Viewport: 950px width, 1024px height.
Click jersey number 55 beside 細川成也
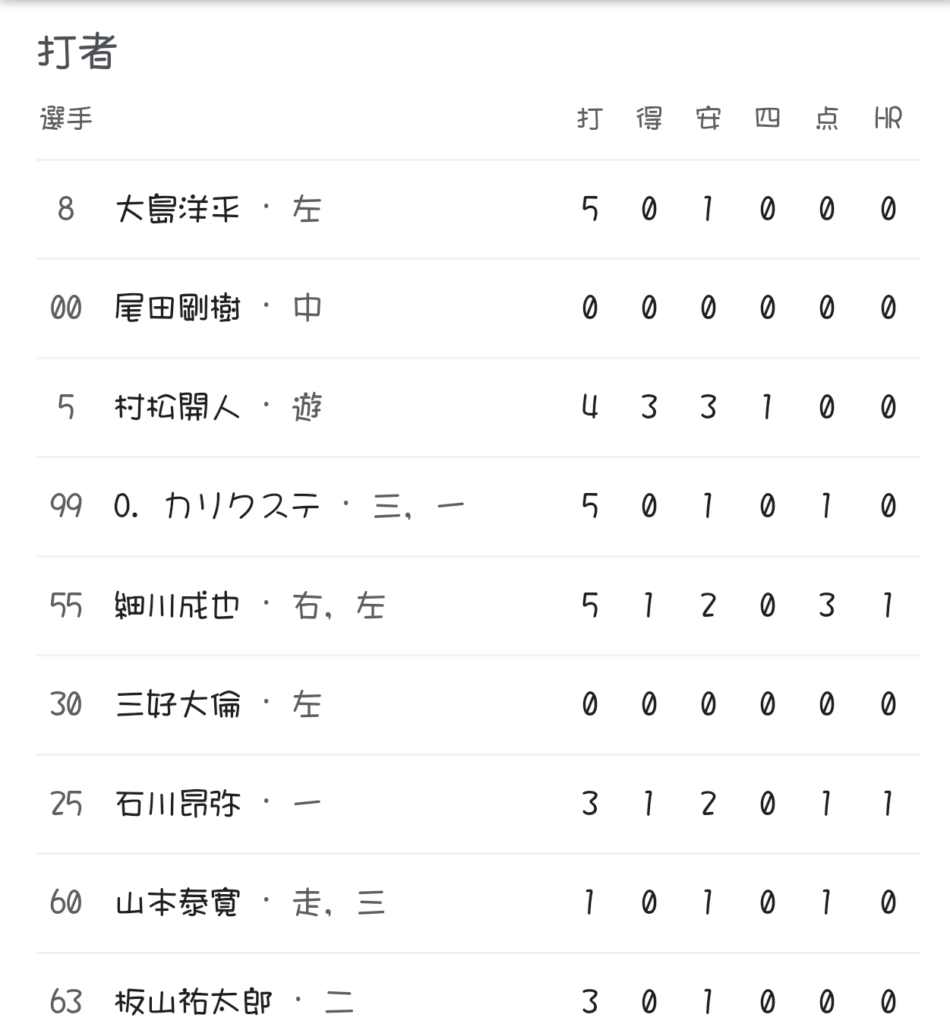(66, 606)
